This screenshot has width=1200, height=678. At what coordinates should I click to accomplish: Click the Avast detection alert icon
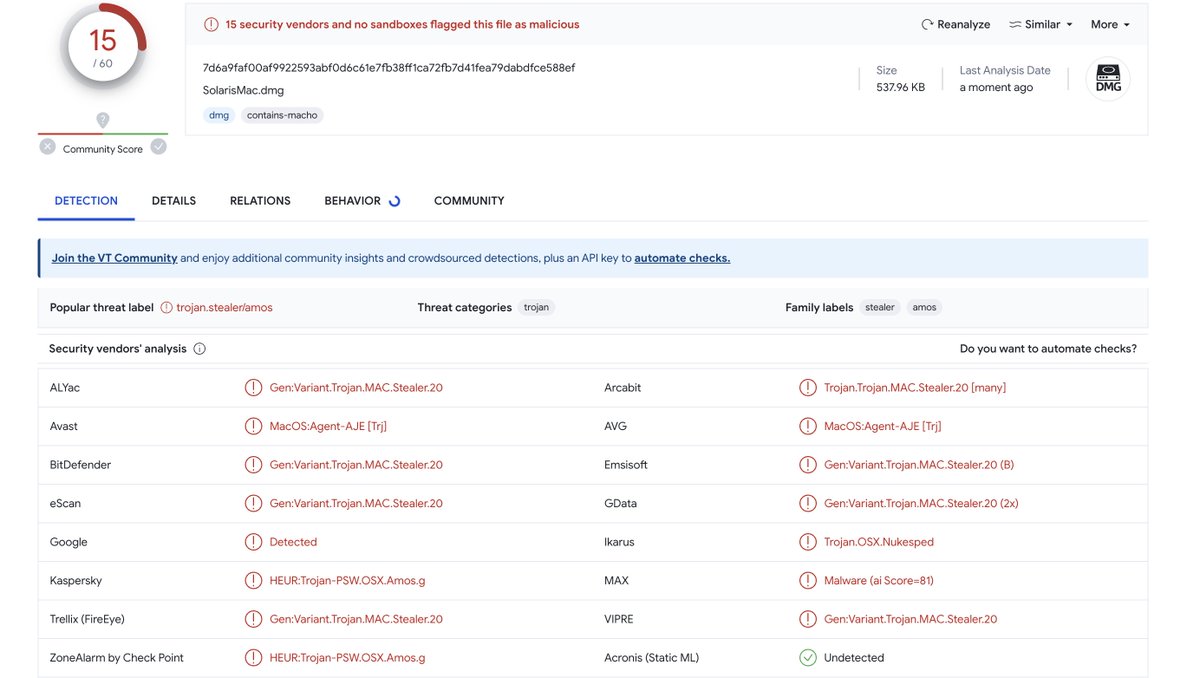(253, 426)
